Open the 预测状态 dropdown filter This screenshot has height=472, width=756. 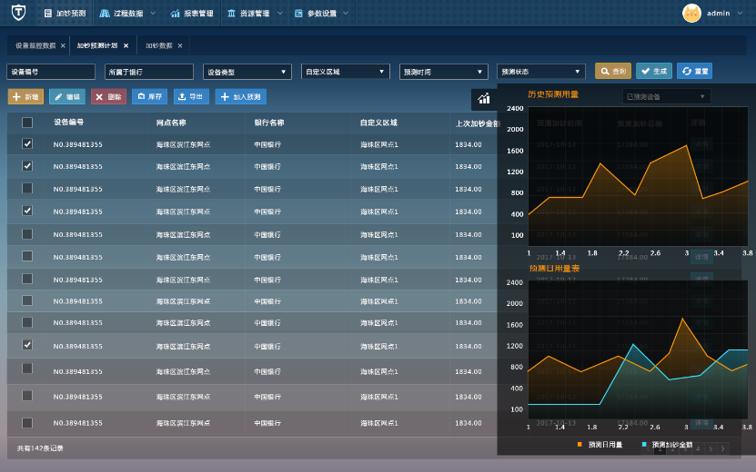(x=540, y=72)
